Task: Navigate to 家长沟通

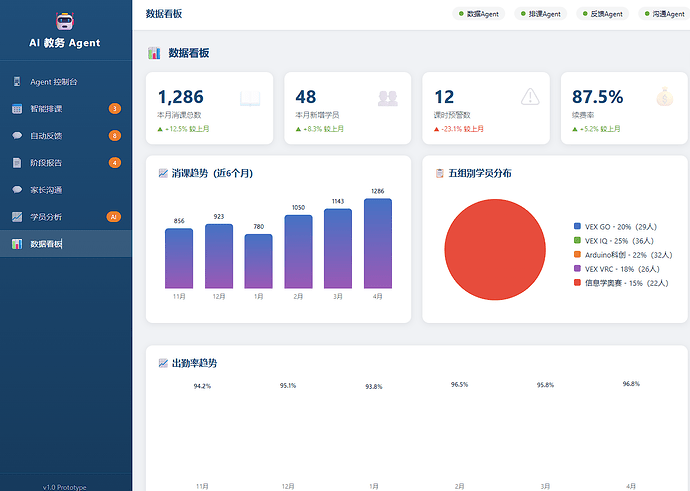Action: pos(66,190)
